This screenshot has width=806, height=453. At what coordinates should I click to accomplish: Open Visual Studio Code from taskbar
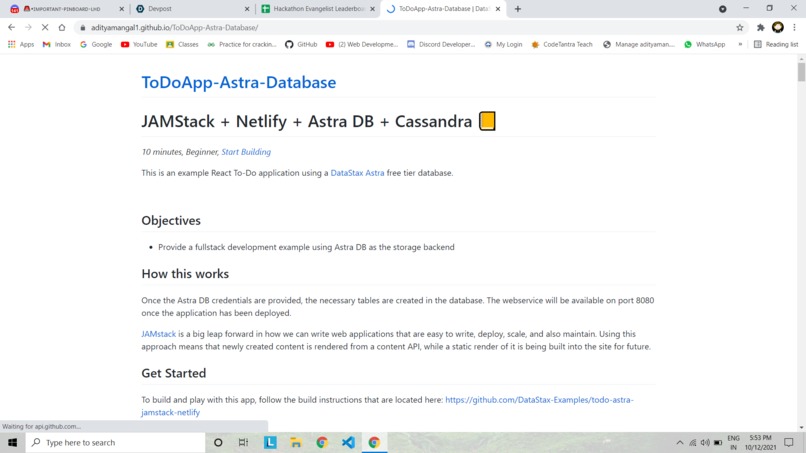coord(348,442)
